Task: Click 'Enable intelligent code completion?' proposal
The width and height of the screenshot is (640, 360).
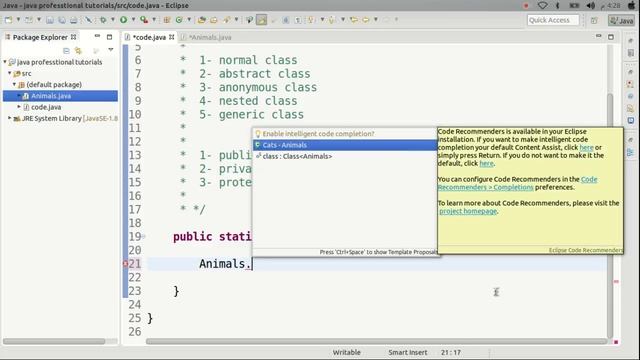Action: pyautogui.click(x=345, y=133)
